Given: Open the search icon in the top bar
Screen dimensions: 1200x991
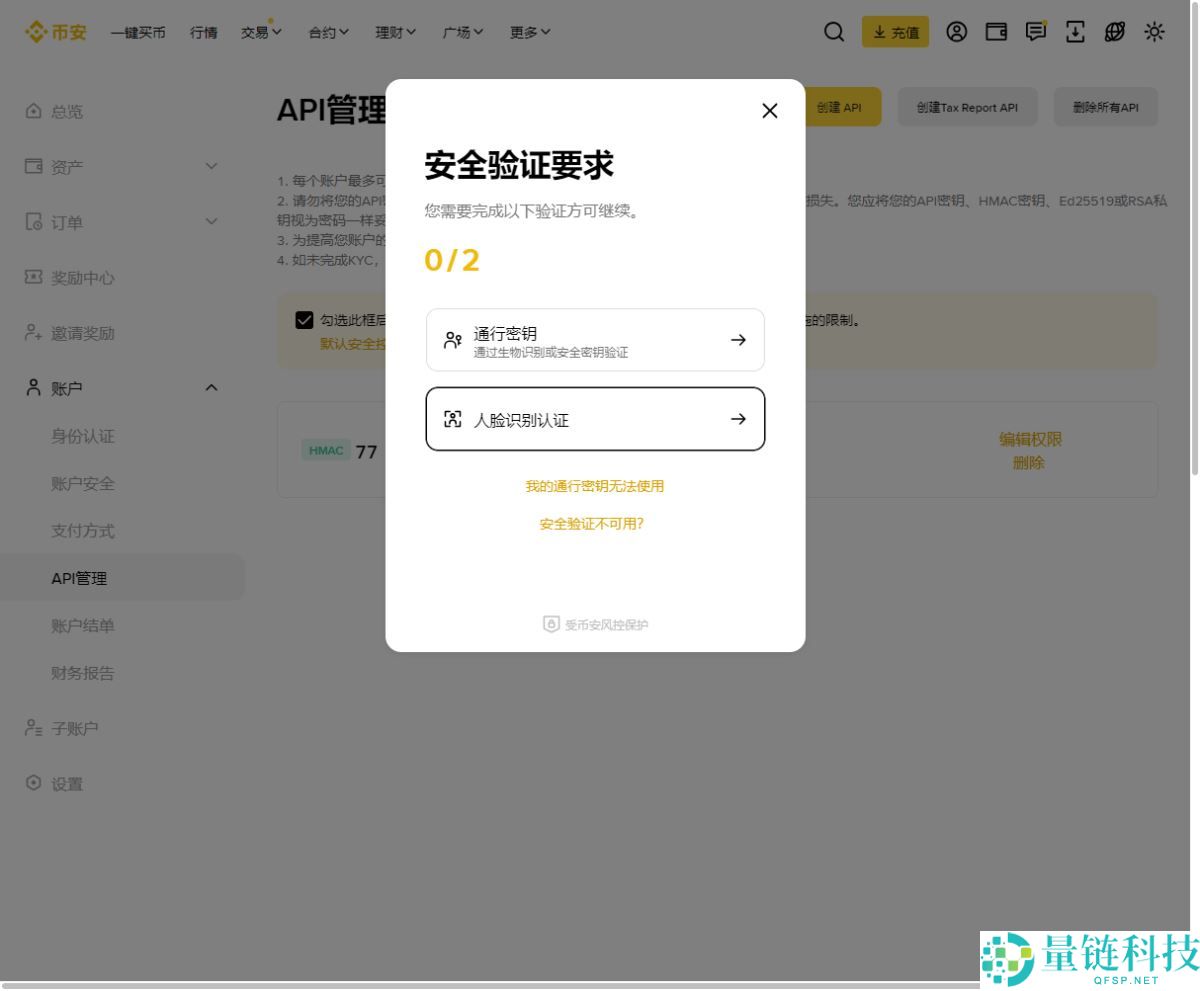Looking at the screenshot, I should 834,32.
